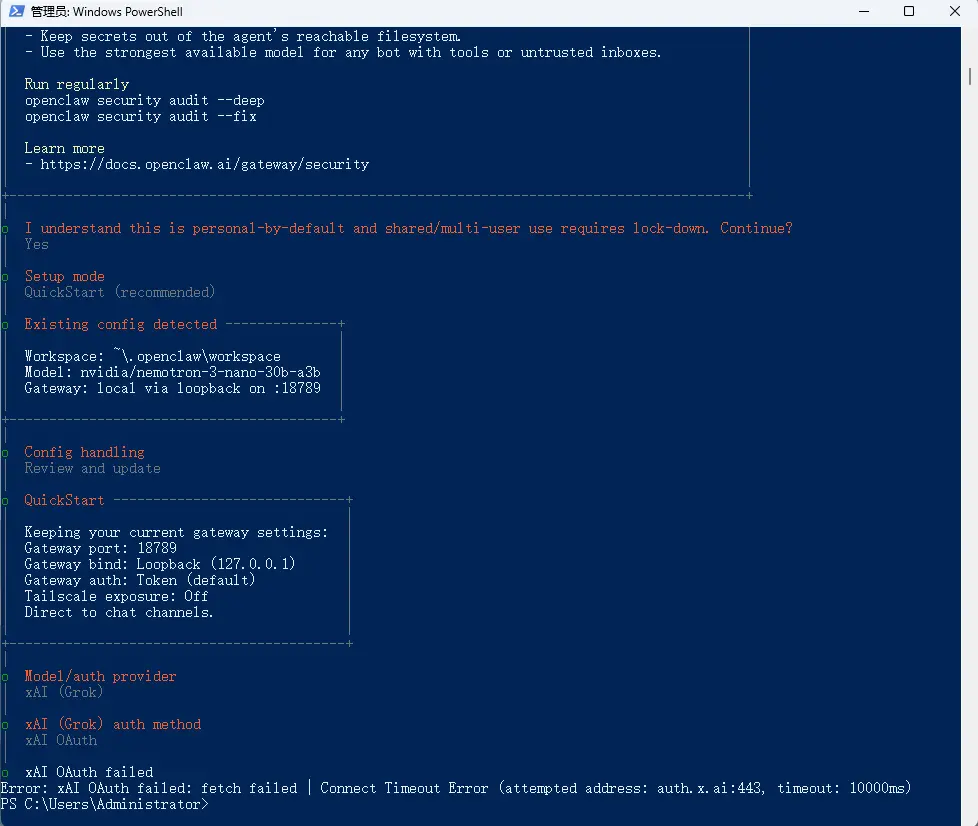Viewport: 978px width, 826px height.
Task: Click the gray "xAI OAuth" answer
Action: (61, 741)
